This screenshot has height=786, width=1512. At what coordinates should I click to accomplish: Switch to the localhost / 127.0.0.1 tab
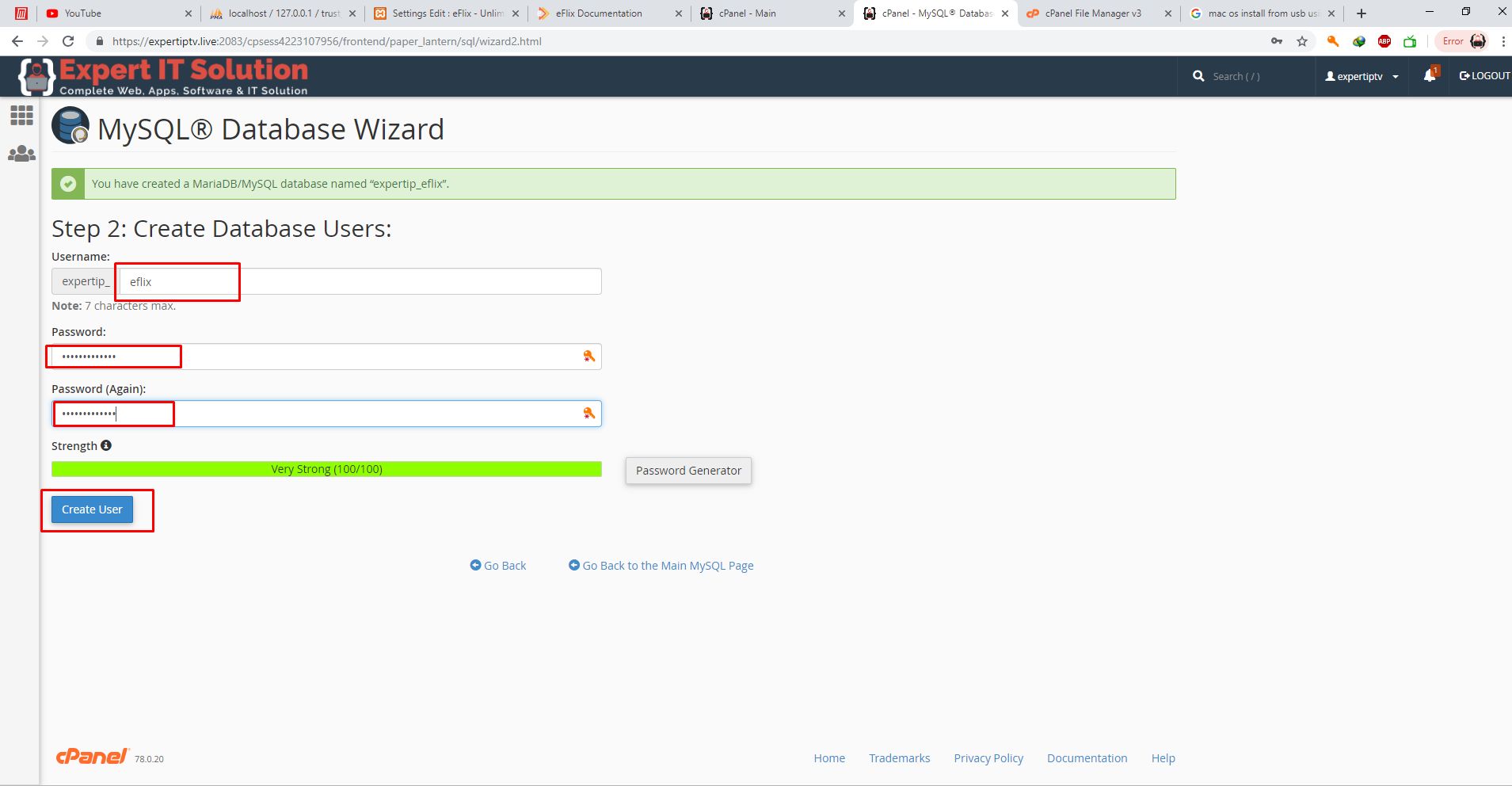click(283, 13)
